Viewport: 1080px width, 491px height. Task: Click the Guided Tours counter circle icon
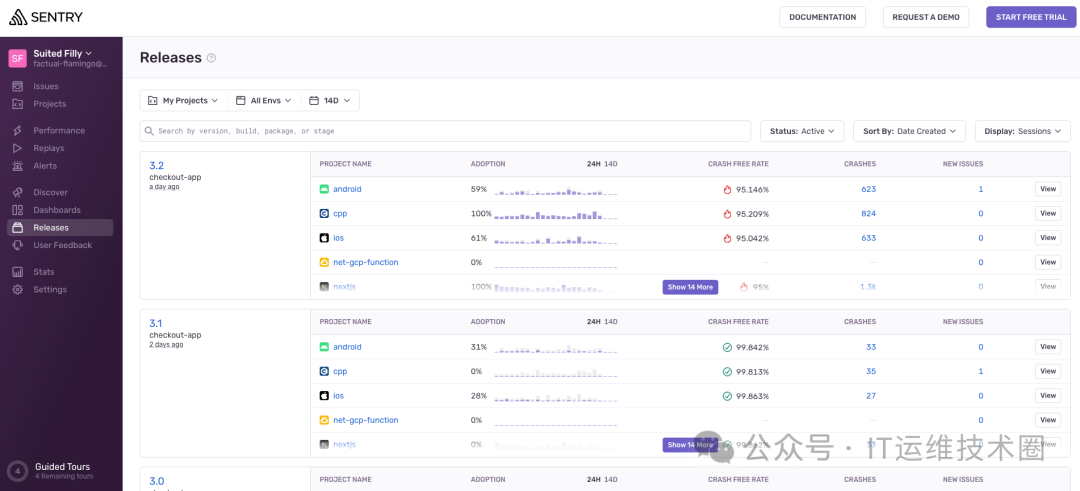[18, 471]
